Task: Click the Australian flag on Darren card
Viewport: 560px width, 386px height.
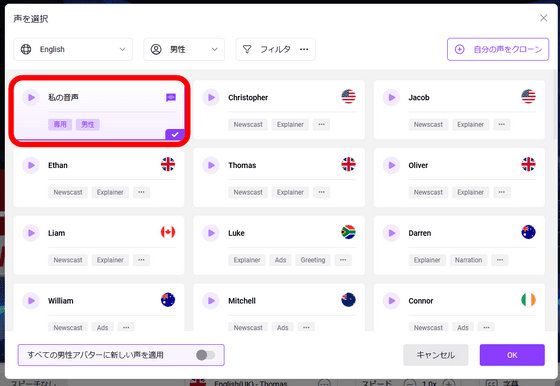Action: 528,232
